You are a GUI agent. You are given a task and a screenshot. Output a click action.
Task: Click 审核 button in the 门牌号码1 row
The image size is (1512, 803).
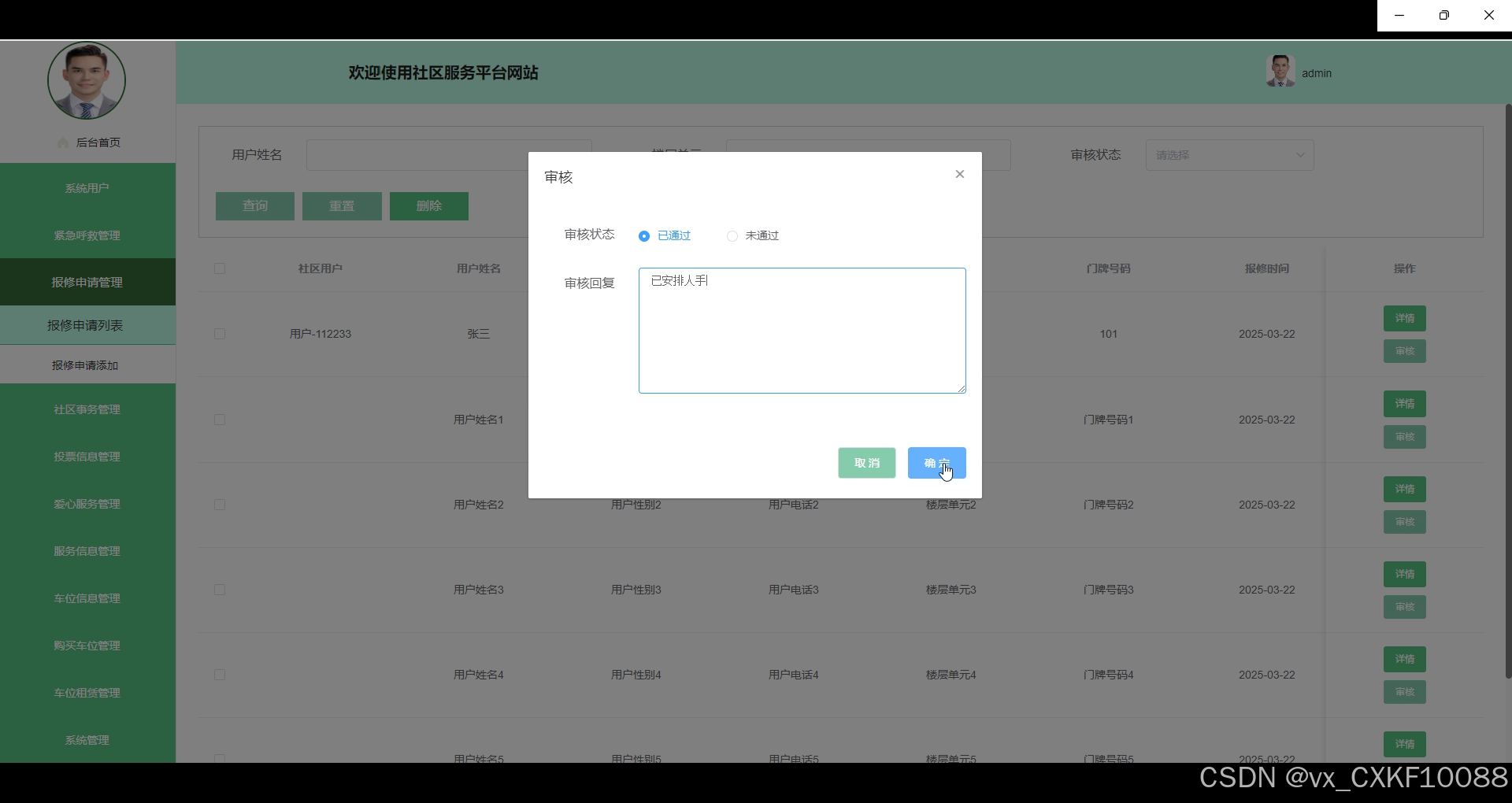[1405, 437]
